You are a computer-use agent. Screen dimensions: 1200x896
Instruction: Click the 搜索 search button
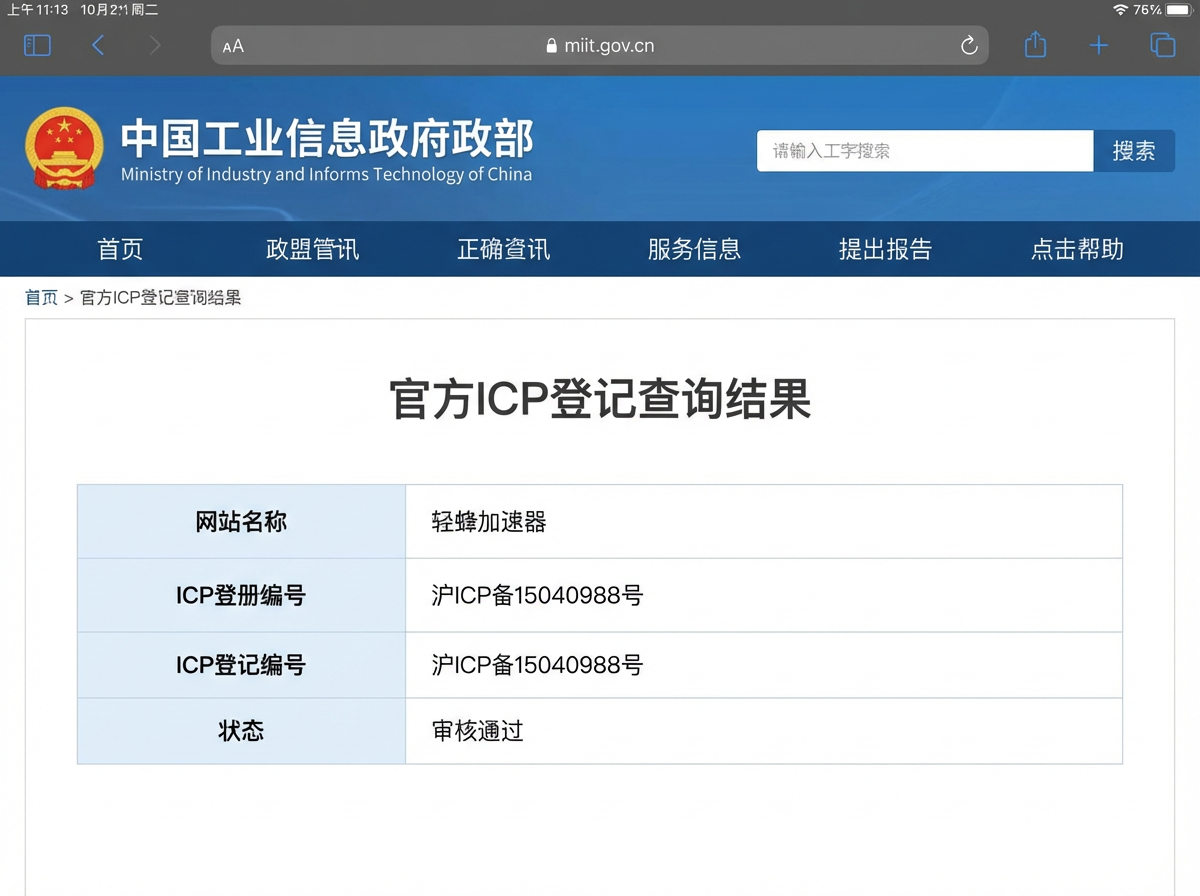1134,150
